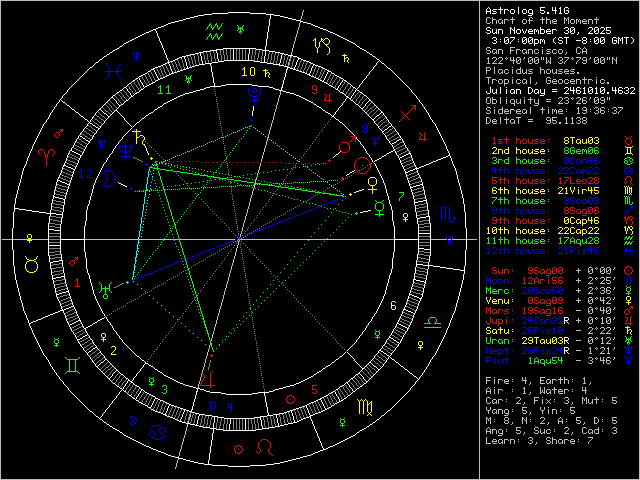Screen dimensions: 640x480
Task: Select the 'Sidereal time: 19:36:37' line
Action: [x=554, y=111]
